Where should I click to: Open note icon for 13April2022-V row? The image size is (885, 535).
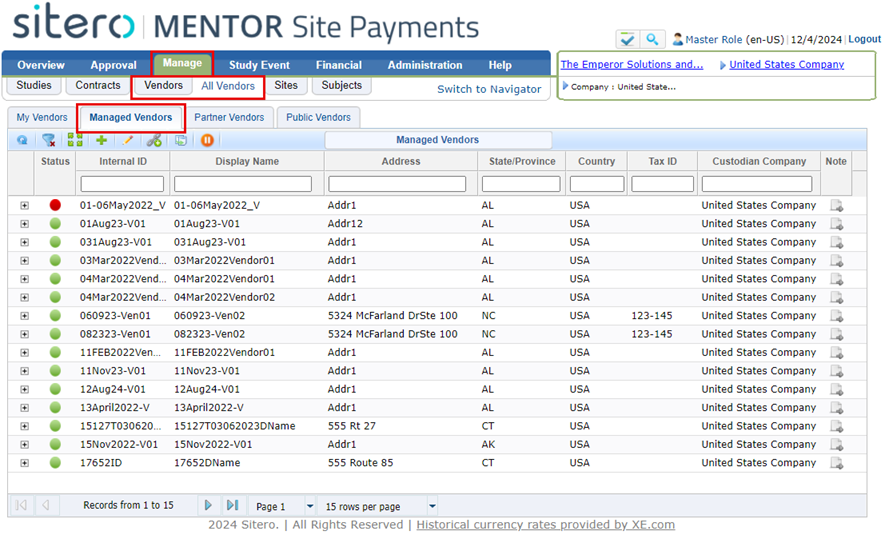(x=836, y=408)
